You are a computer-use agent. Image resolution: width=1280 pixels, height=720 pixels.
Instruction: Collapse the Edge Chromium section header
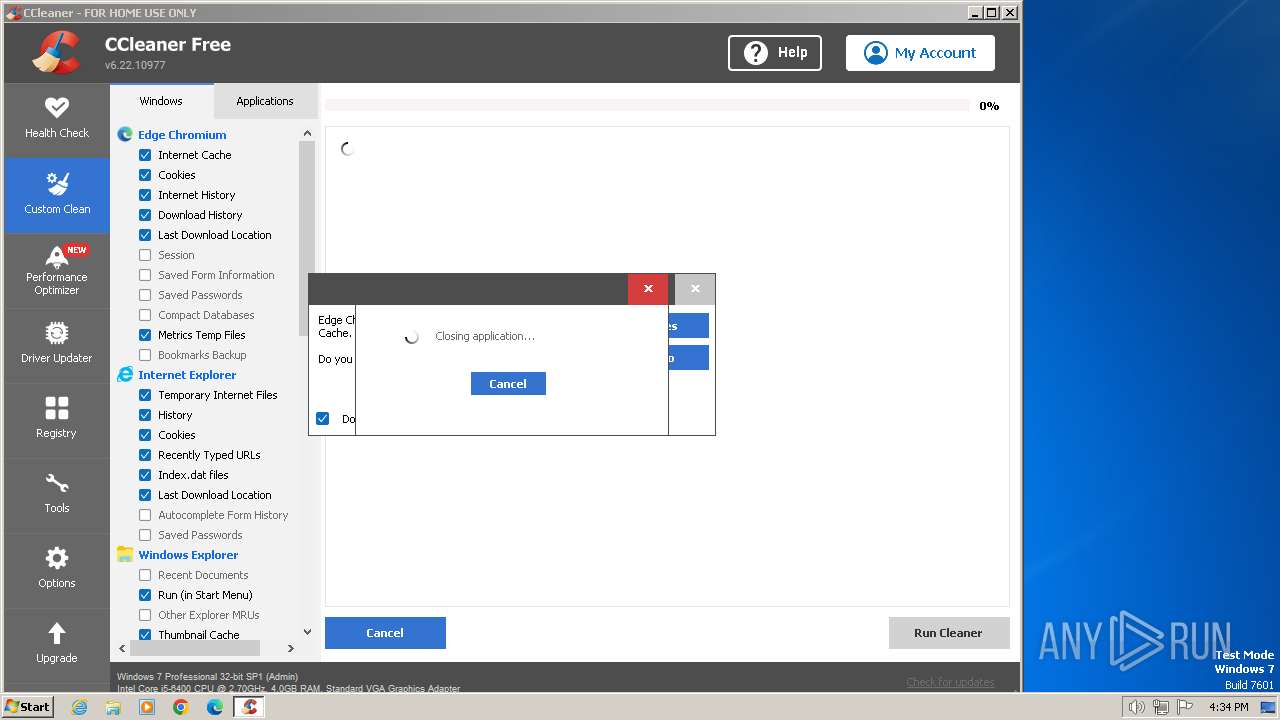click(182, 135)
